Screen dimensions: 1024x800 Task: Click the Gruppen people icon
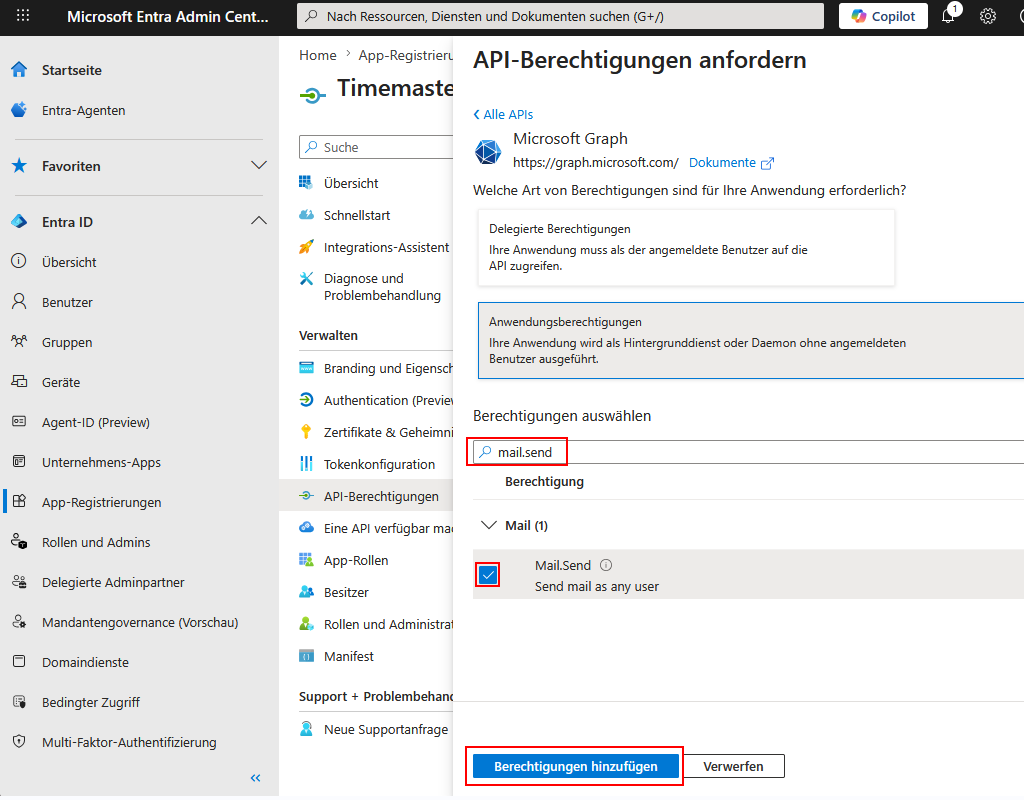coord(19,342)
